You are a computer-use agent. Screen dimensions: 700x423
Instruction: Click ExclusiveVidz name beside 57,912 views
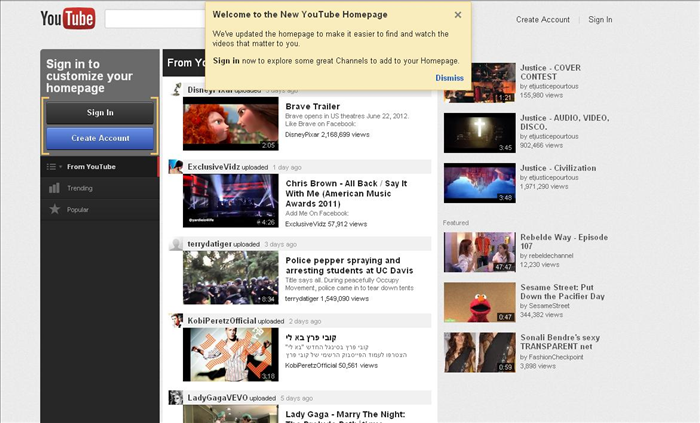(x=305, y=224)
